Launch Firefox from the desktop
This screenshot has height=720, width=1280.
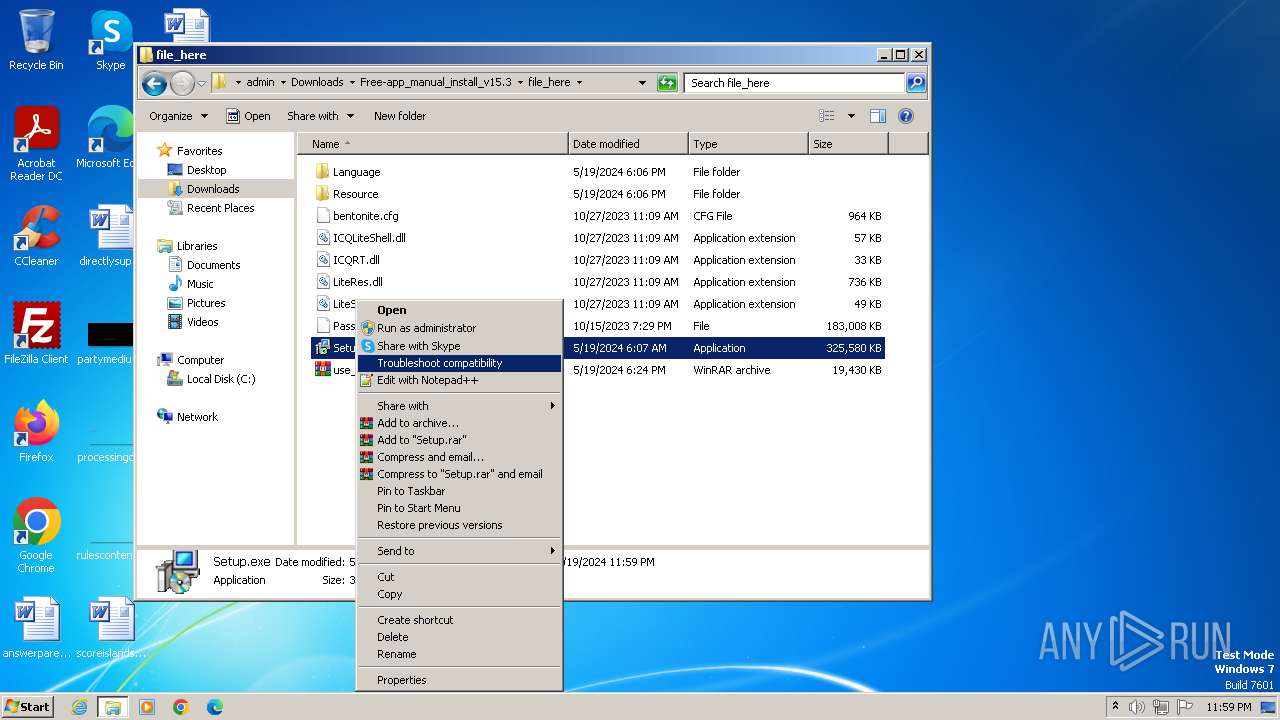(36, 431)
